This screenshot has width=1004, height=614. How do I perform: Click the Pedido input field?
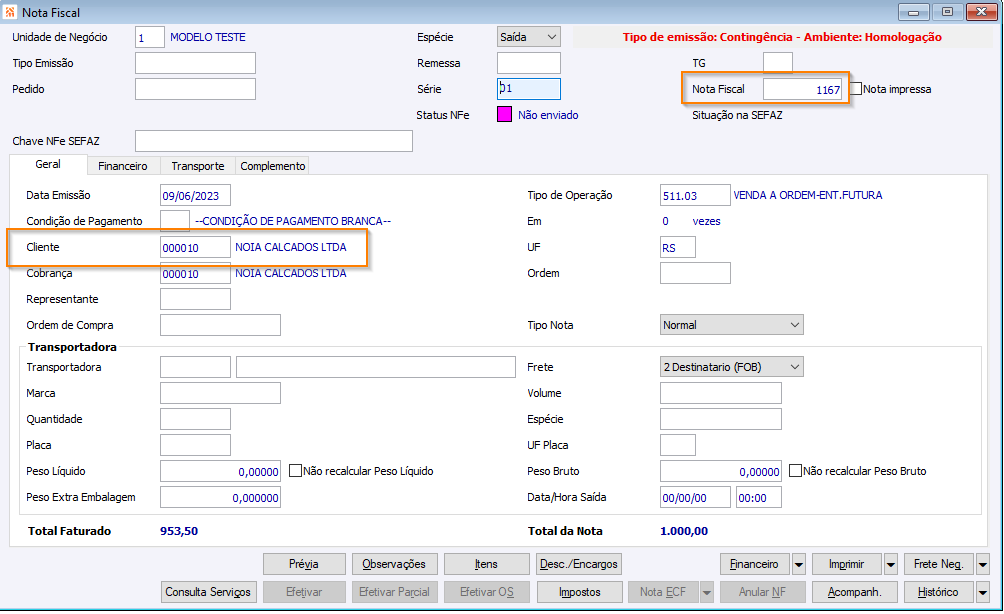coord(195,89)
